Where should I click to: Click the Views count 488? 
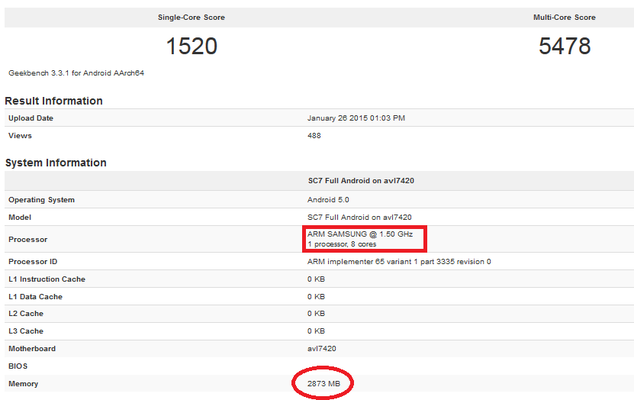click(314, 135)
